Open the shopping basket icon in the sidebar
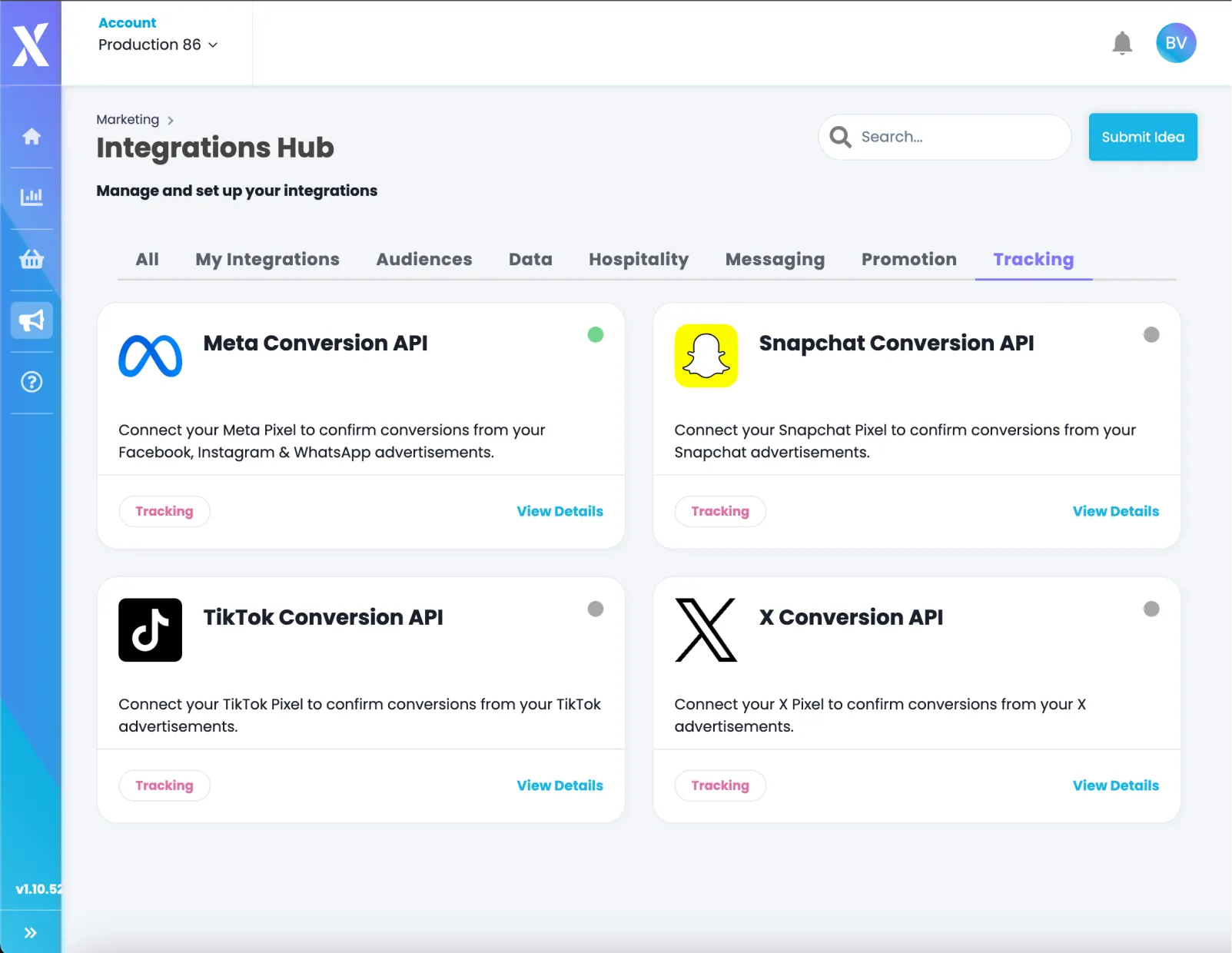Screen dimensions: 1232x953 (32, 259)
